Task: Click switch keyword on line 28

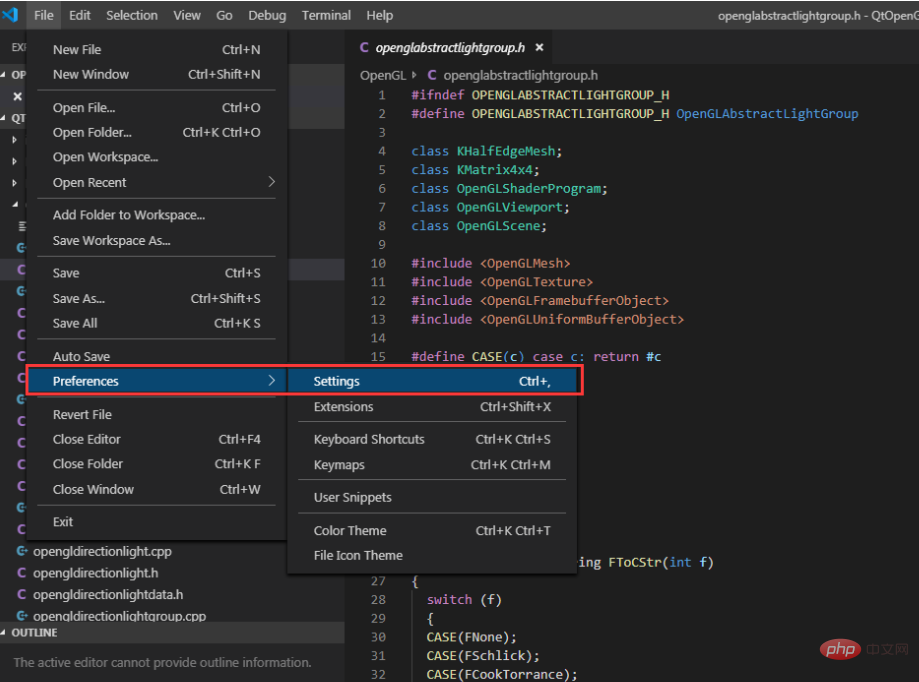Action: (x=450, y=599)
